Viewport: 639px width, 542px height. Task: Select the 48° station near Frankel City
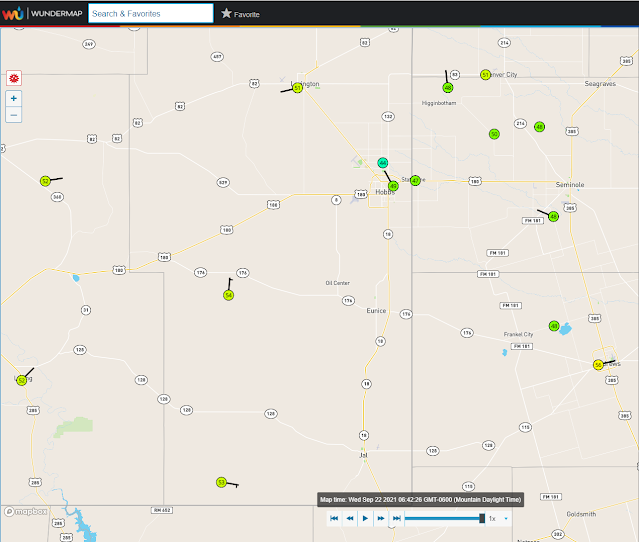point(553,326)
